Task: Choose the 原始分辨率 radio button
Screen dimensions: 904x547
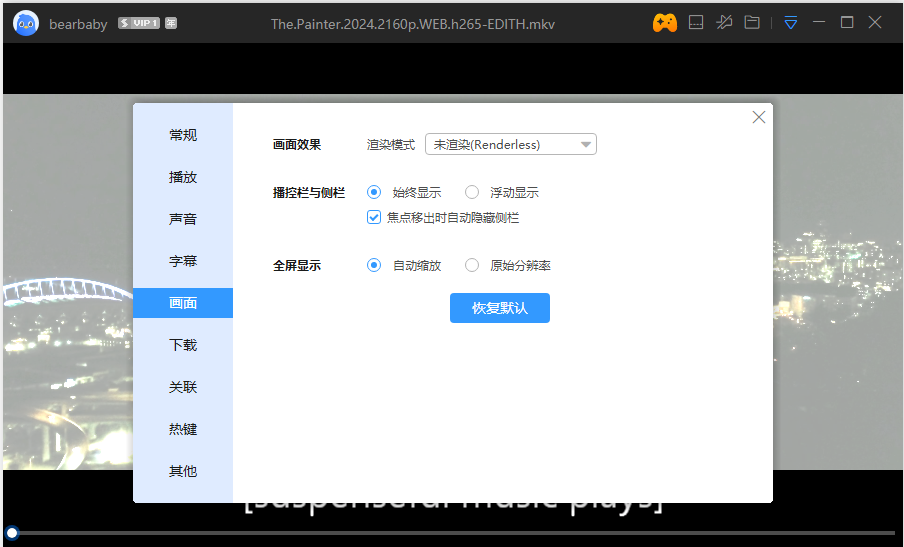Action: click(x=472, y=265)
